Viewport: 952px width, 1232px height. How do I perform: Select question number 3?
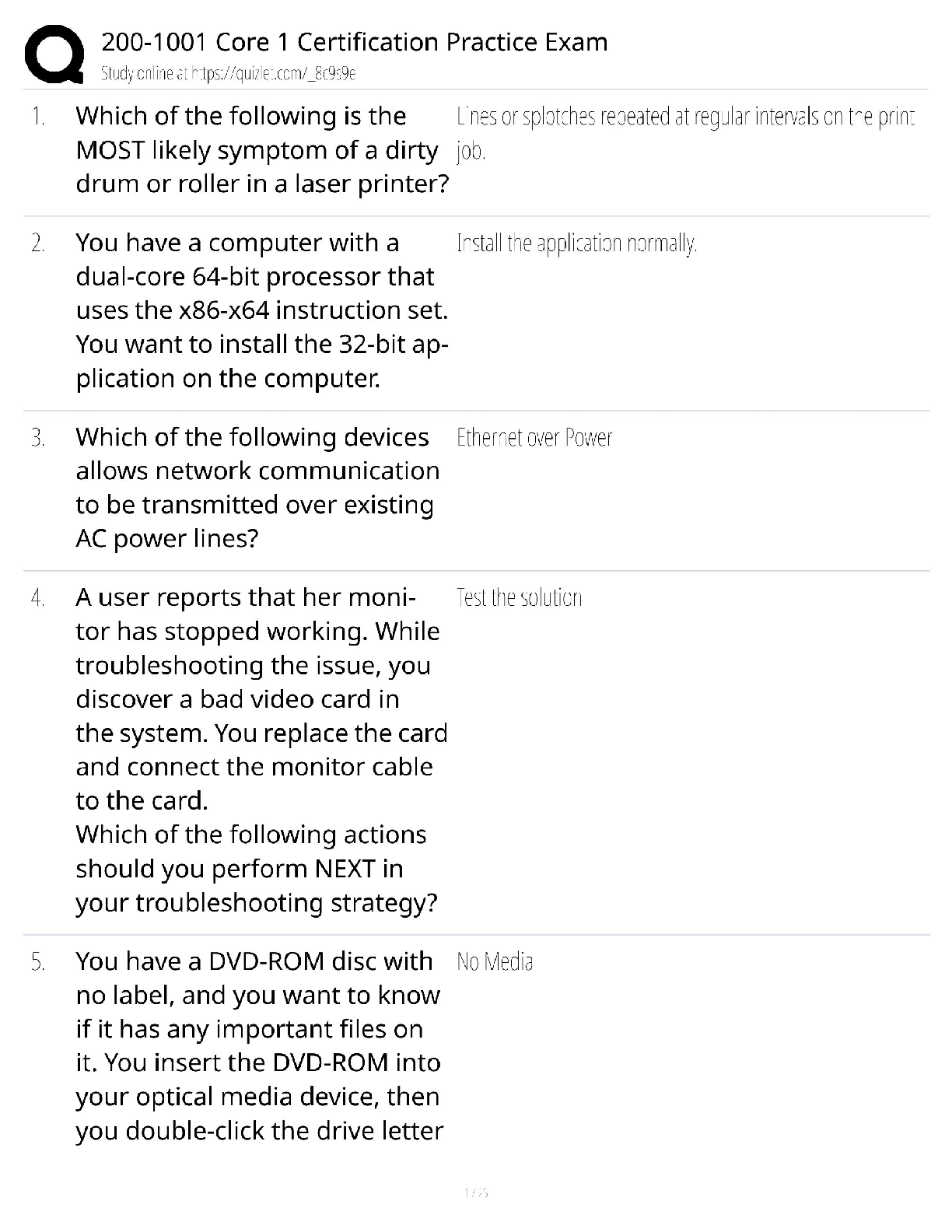(38, 438)
